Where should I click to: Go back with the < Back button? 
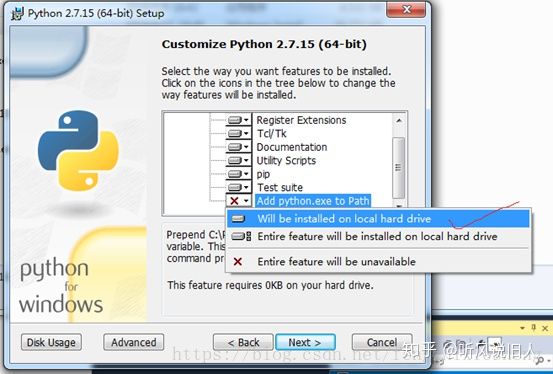(243, 342)
